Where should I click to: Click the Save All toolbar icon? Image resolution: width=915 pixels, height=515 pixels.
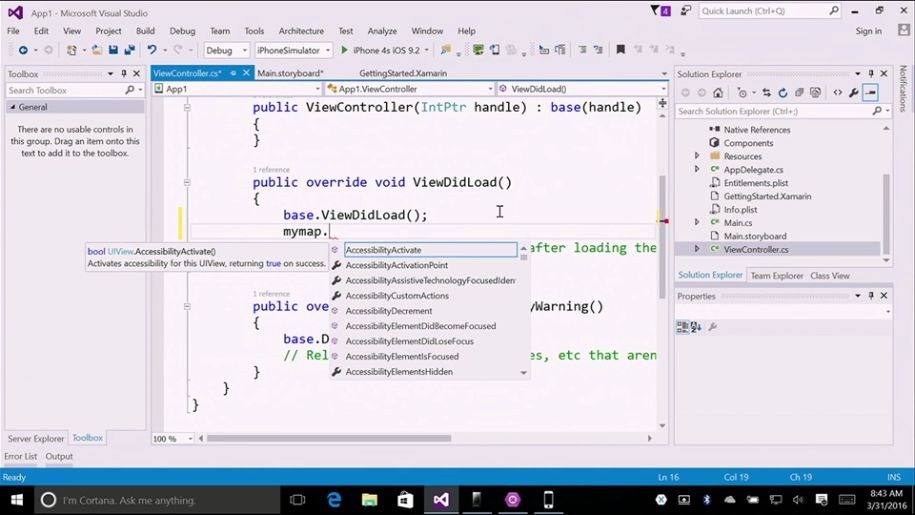[130, 50]
